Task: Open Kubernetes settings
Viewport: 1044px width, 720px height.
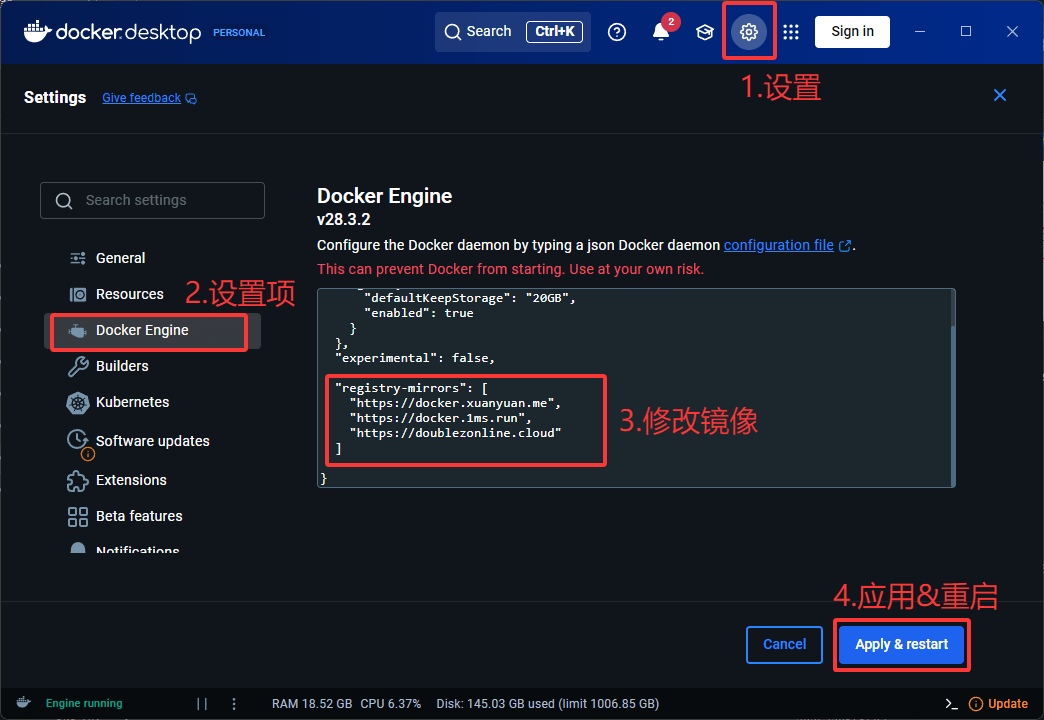Action: [132, 402]
